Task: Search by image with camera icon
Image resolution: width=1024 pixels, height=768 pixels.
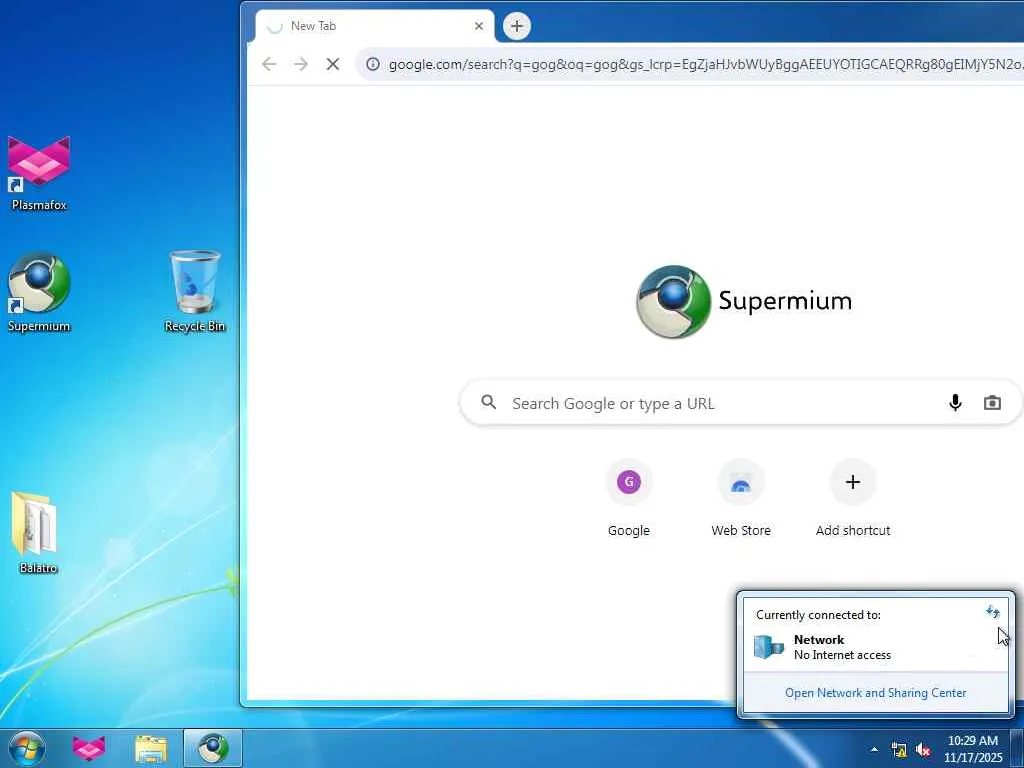Action: (x=992, y=403)
